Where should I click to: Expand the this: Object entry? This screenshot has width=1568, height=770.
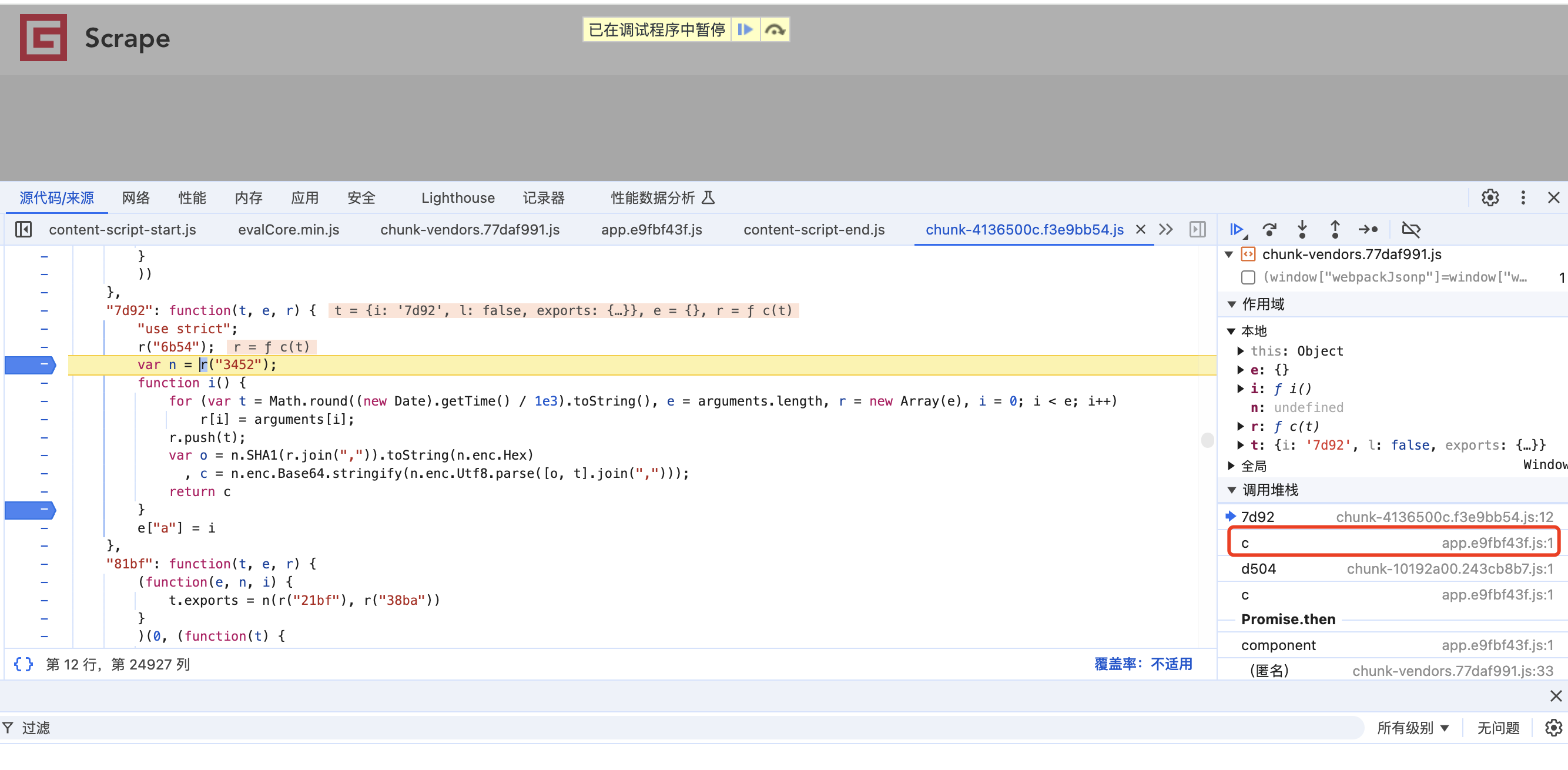click(x=1241, y=351)
